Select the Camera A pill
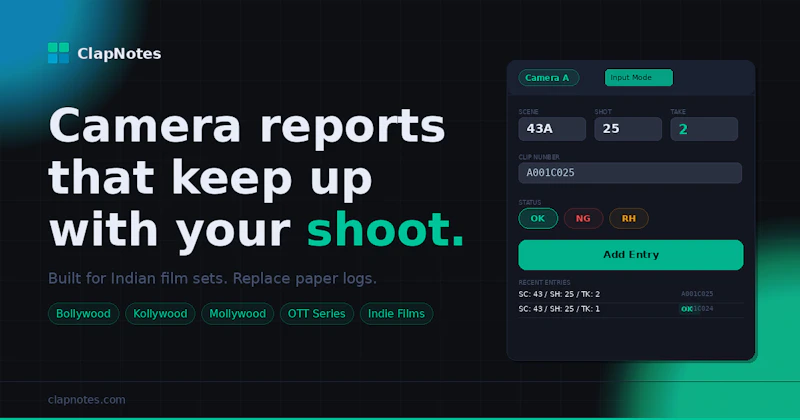Viewport: 800px width, 420px height. click(x=548, y=78)
